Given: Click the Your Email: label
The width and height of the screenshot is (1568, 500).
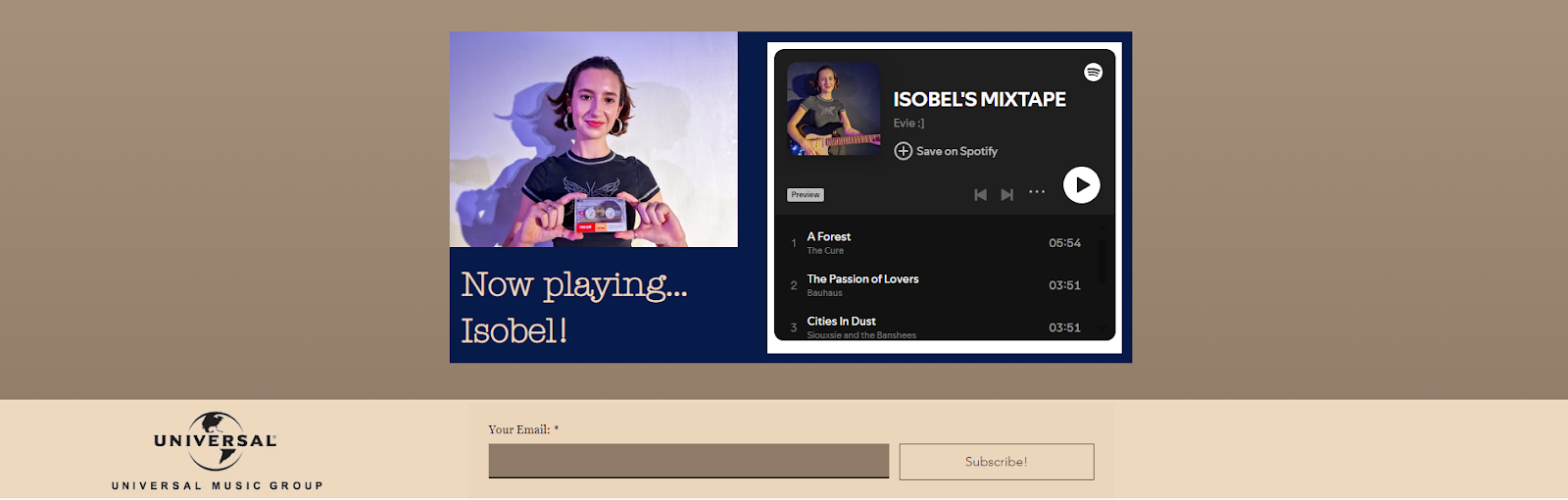Looking at the screenshot, I should pos(523,429).
